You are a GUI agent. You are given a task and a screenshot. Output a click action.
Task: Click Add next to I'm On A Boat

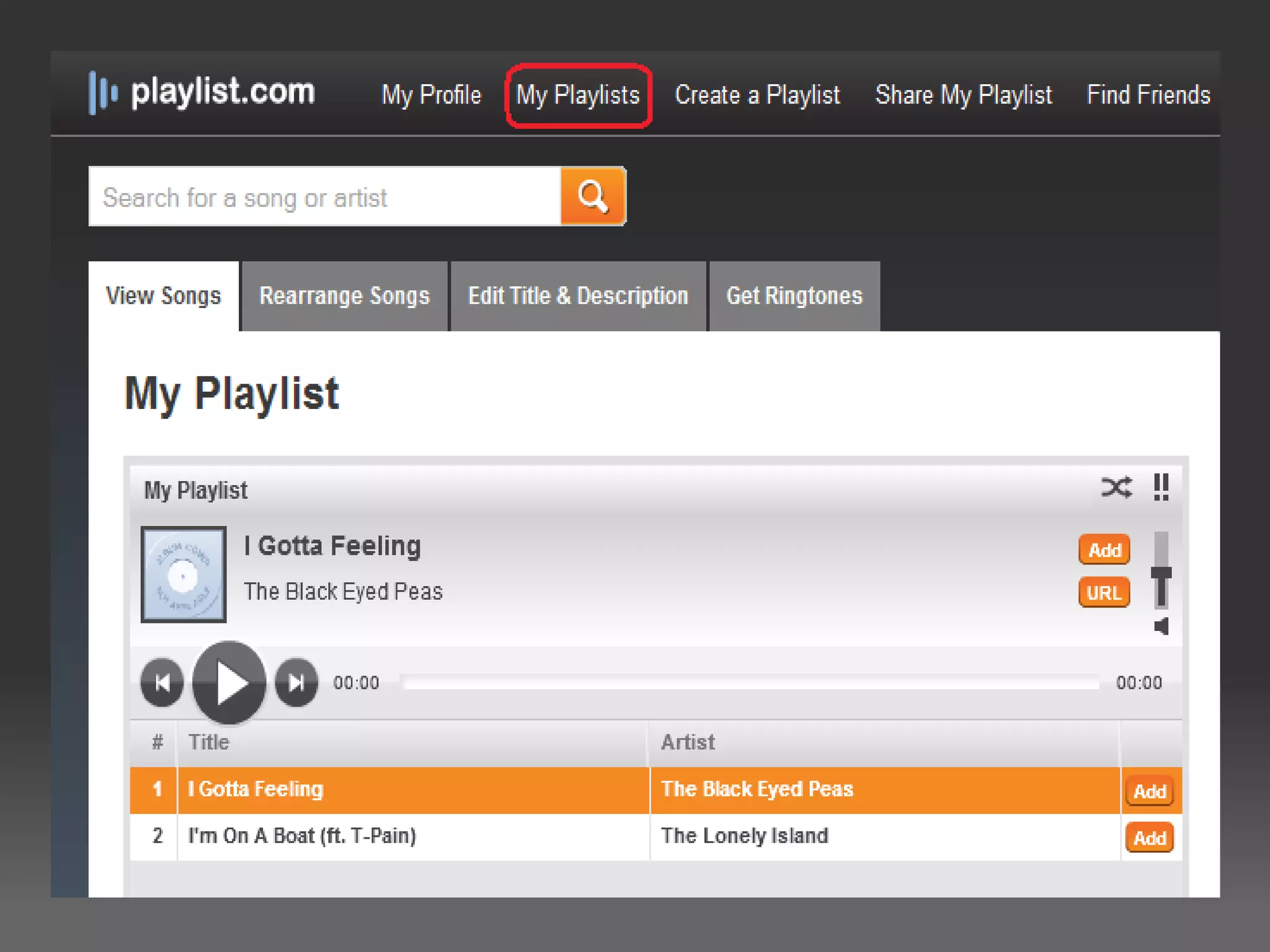[1149, 838]
